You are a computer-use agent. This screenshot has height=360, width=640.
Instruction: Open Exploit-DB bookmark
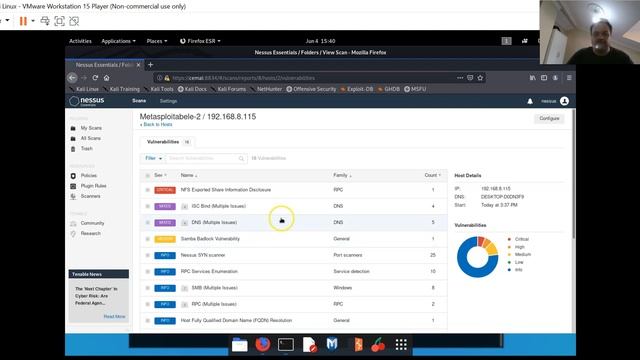[x=357, y=89]
